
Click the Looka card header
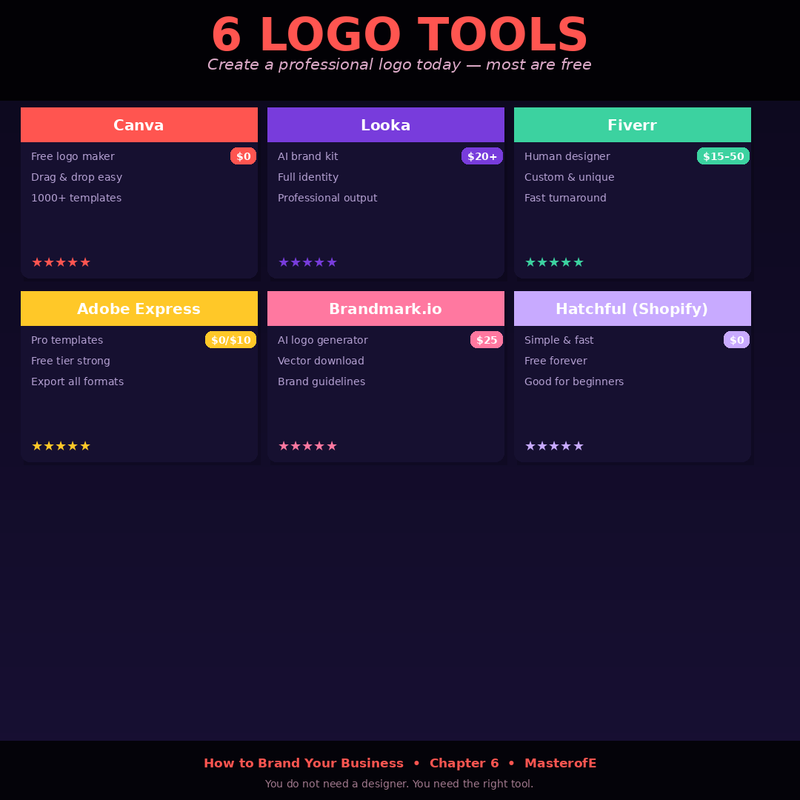point(385,124)
